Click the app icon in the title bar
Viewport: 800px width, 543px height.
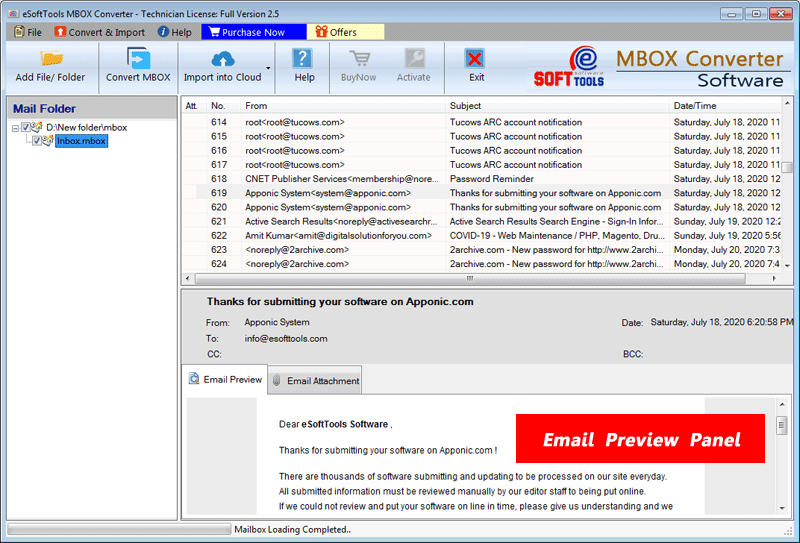click(13, 14)
